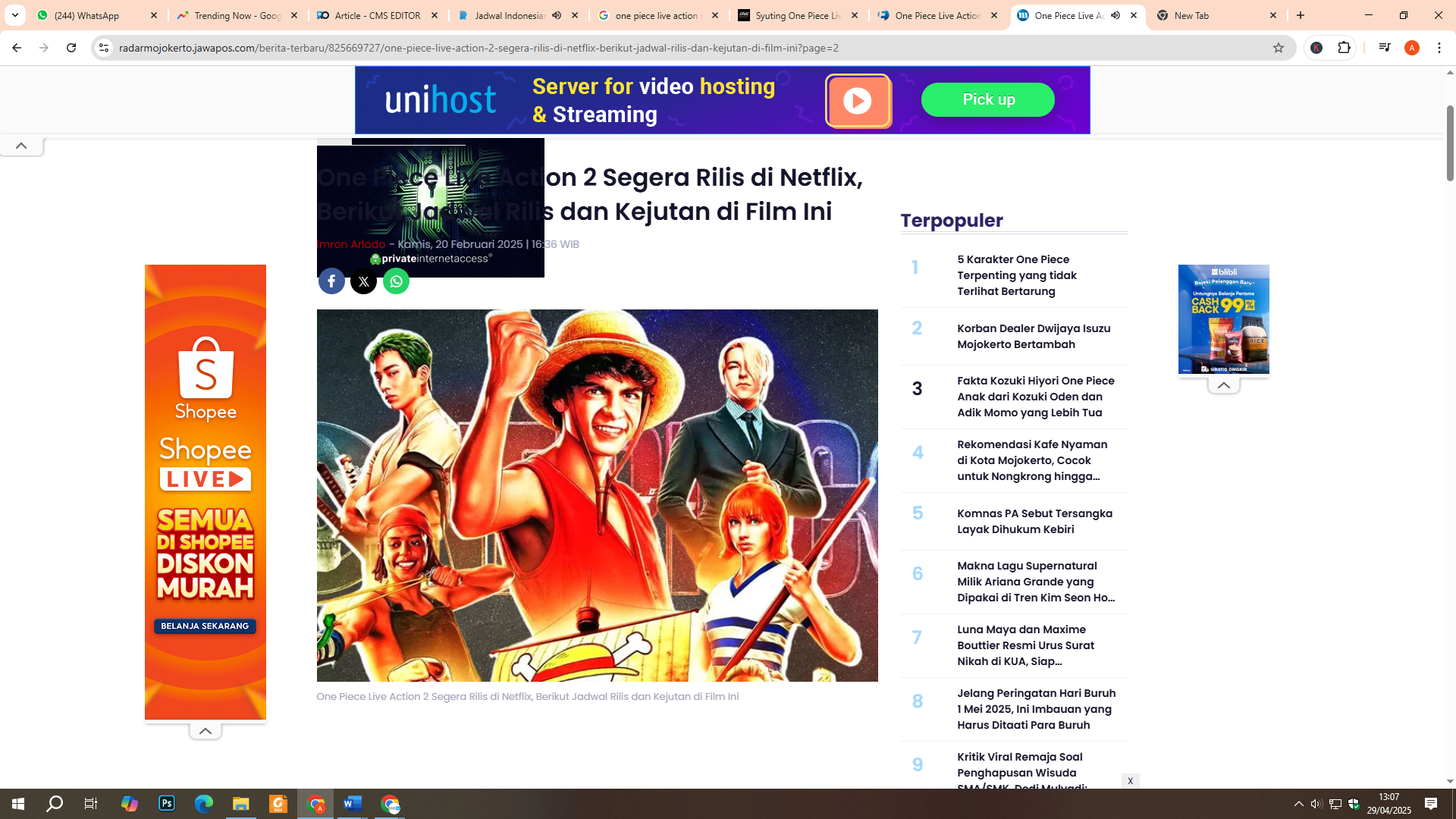Open Chrome extensions puzzle icon

point(1345,48)
